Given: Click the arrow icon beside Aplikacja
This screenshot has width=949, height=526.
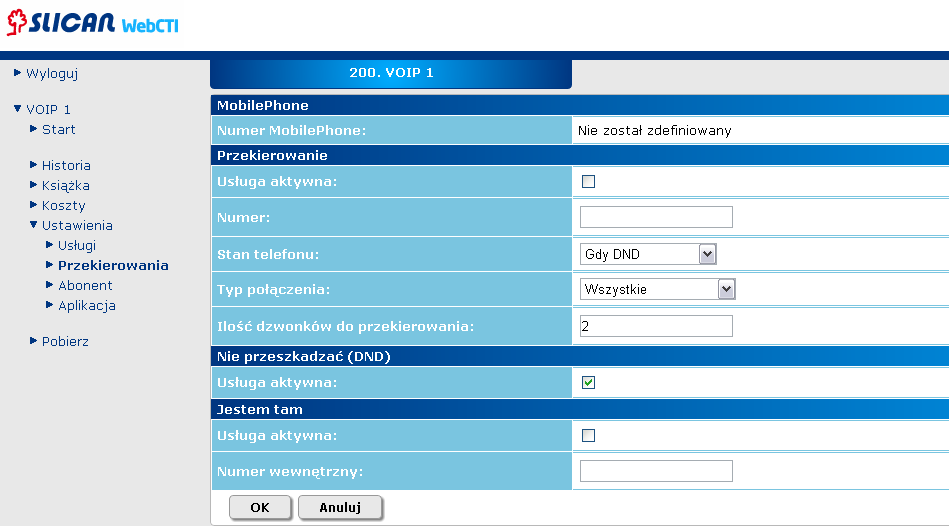Looking at the screenshot, I should point(50,304).
